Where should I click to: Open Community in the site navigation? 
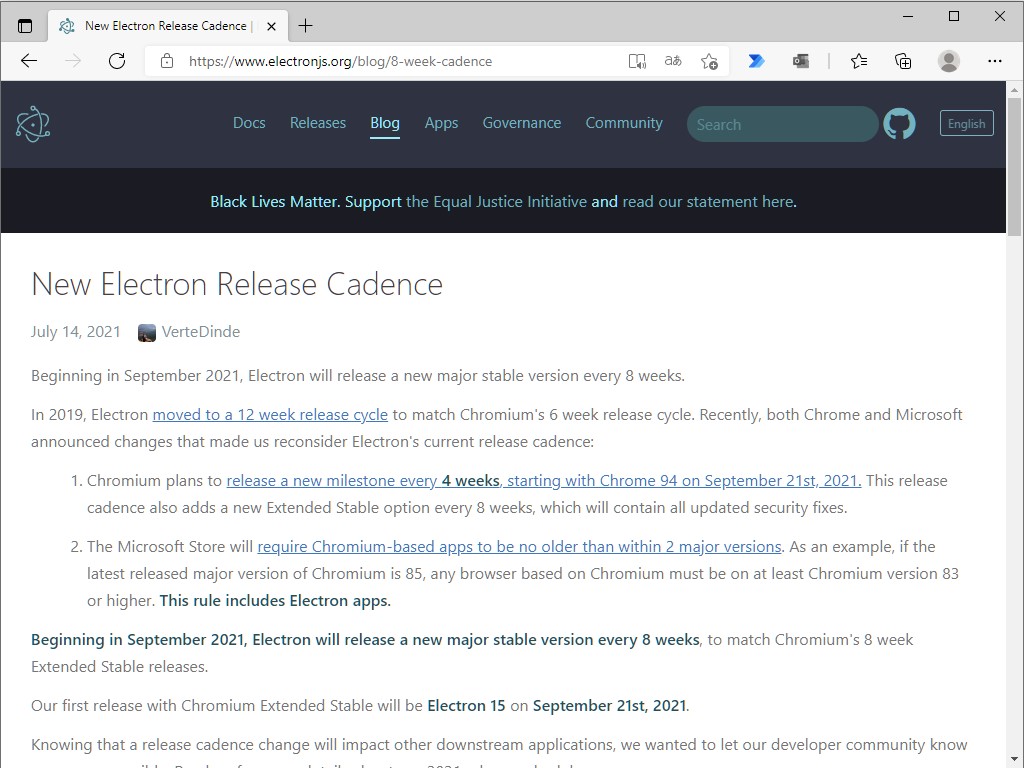coord(624,123)
